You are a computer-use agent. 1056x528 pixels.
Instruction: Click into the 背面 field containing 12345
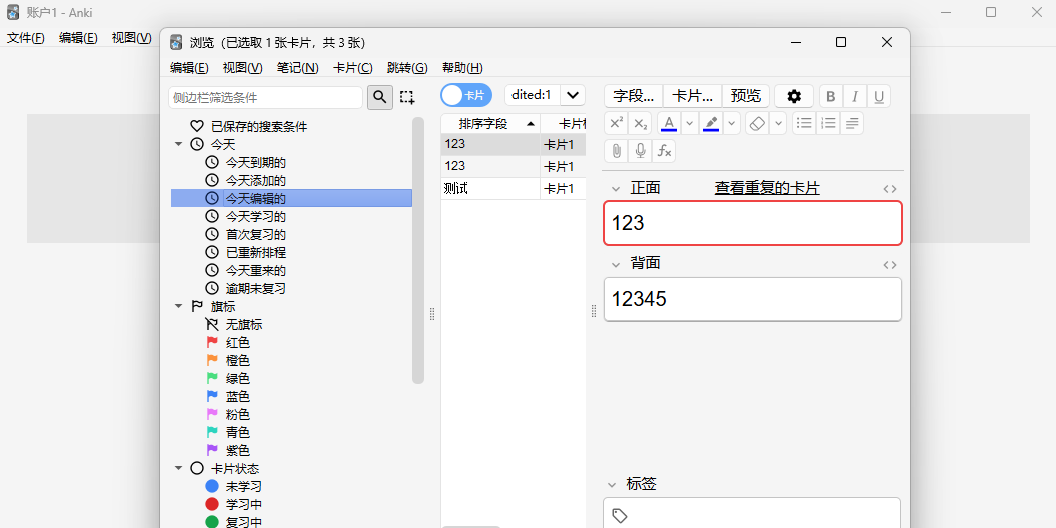[752, 299]
